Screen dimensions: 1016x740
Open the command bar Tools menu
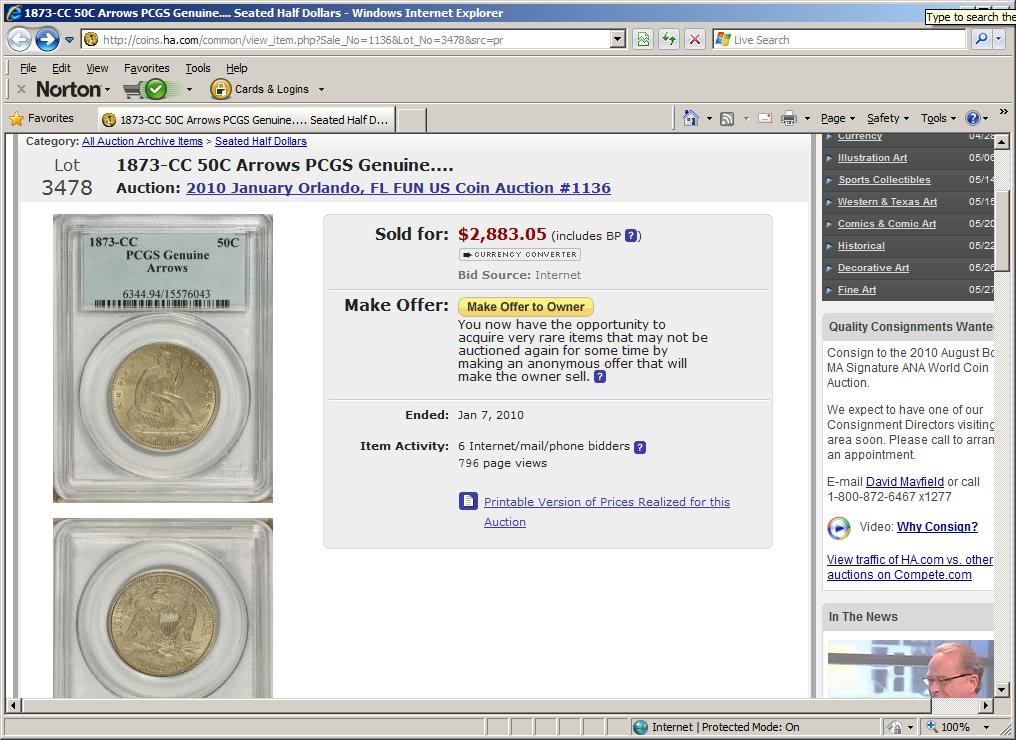tap(938, 119)
